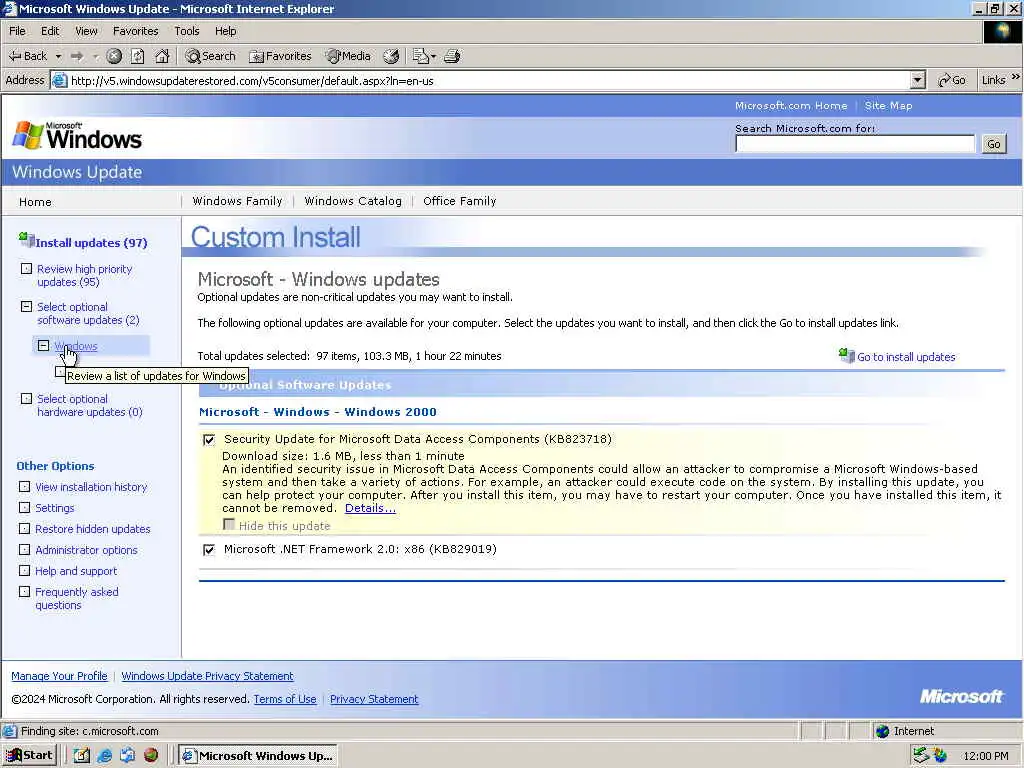Go to the browser Home page icon
The width and height of the screenshot is (1024, 768).
coord(162,56)
